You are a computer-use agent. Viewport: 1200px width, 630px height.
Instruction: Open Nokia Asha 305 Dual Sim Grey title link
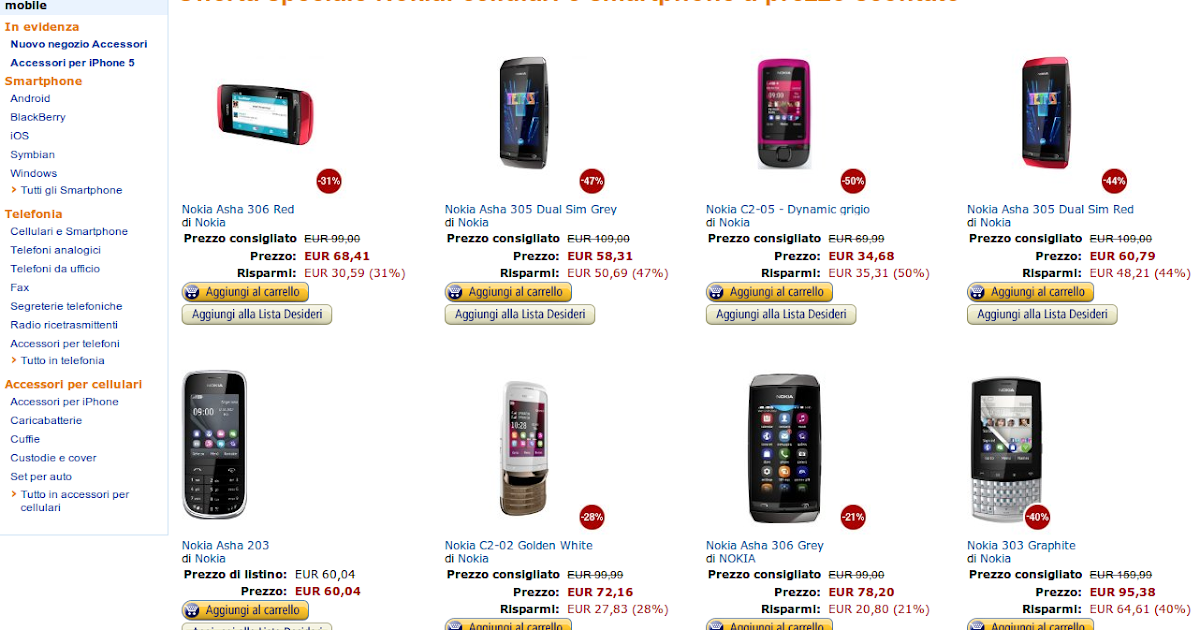531,209
